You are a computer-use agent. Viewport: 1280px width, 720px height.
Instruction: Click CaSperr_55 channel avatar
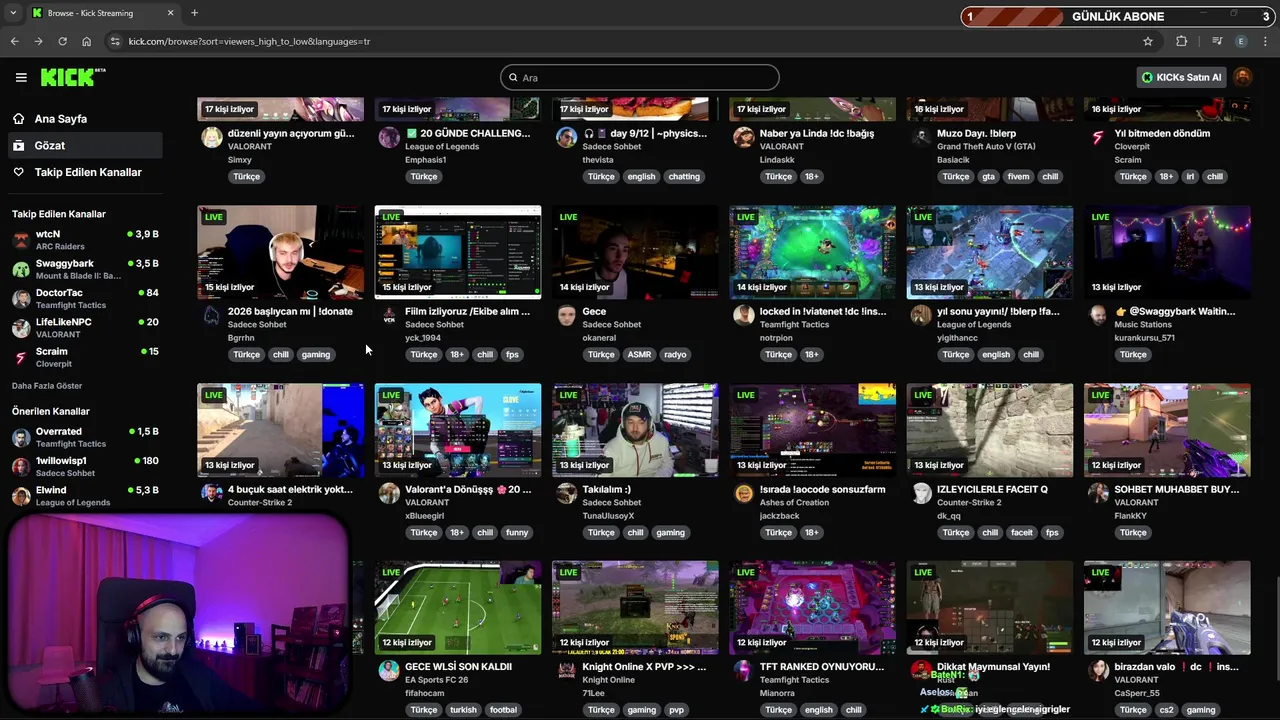pyautogui.click(x=1098, y=670)
